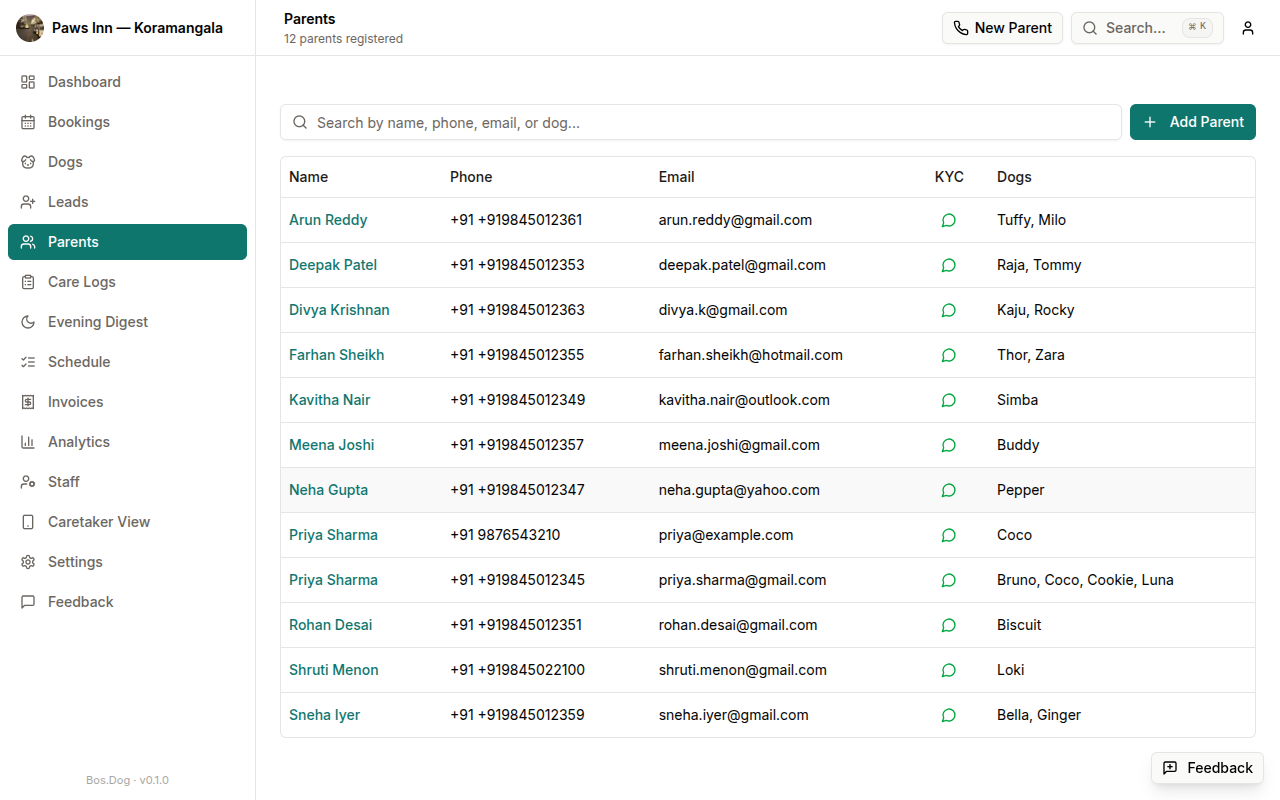The height and width of the screenshot is (800, 1280).
Task: Open the floating Feedback button
Action: click(x=1207, y=768)
